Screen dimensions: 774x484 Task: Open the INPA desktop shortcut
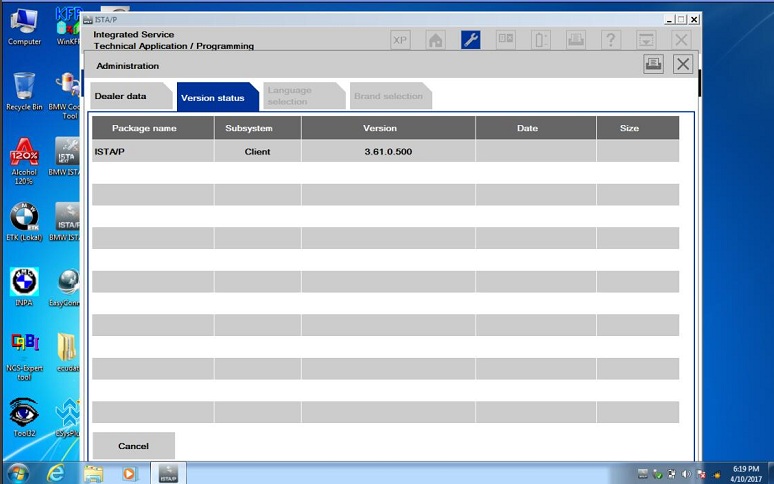pyautogui.click(x=24, y=285)
